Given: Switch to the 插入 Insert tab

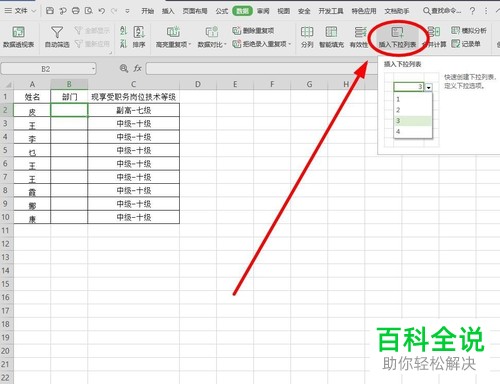Looking at the screenshot, I should [x=168, y=11].
